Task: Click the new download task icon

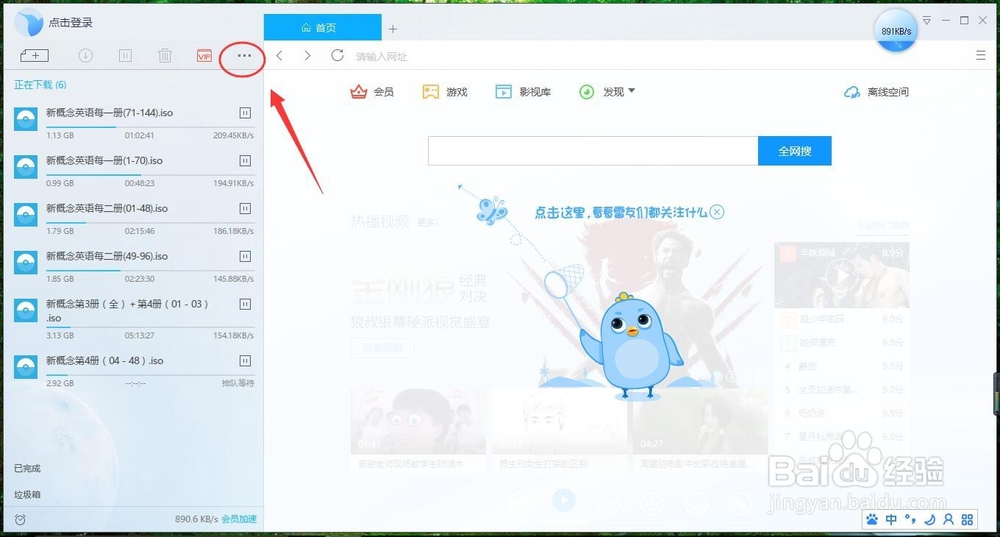Action: pos(34,56)
